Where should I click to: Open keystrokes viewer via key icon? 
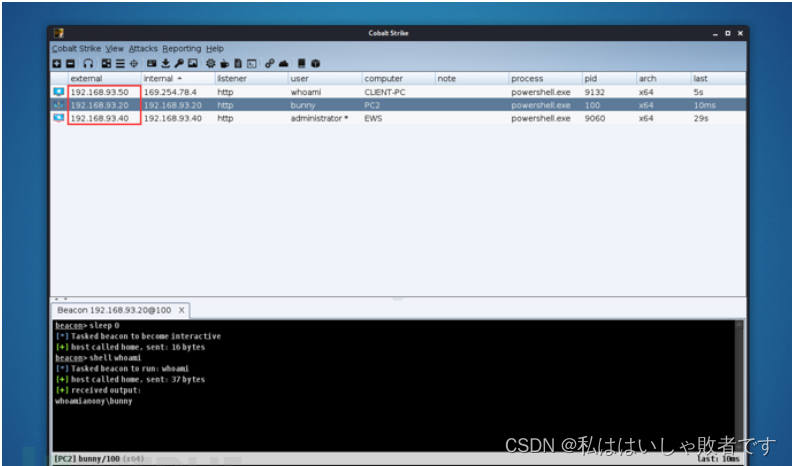(179, 64)
